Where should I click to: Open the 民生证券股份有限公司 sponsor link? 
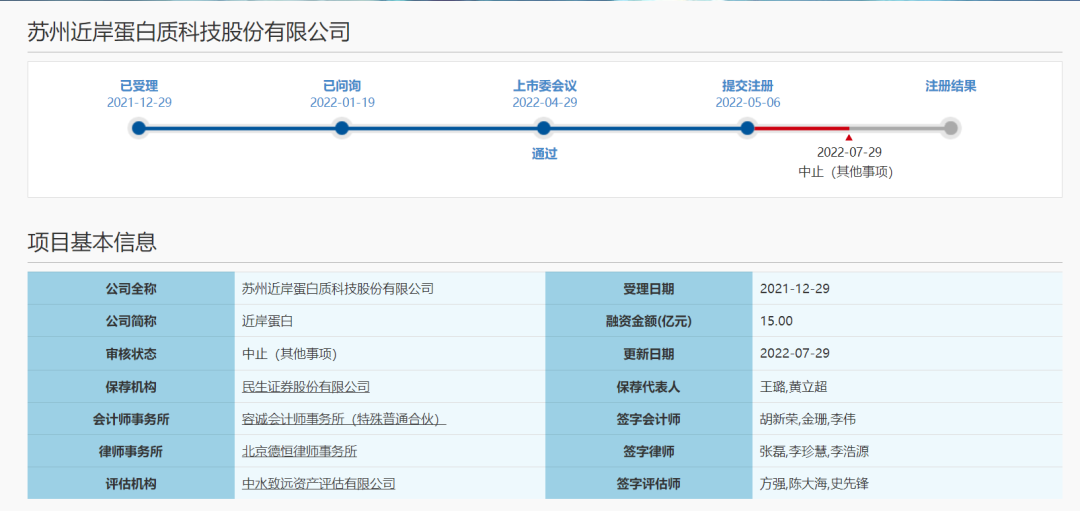click(x=306, y=387)
